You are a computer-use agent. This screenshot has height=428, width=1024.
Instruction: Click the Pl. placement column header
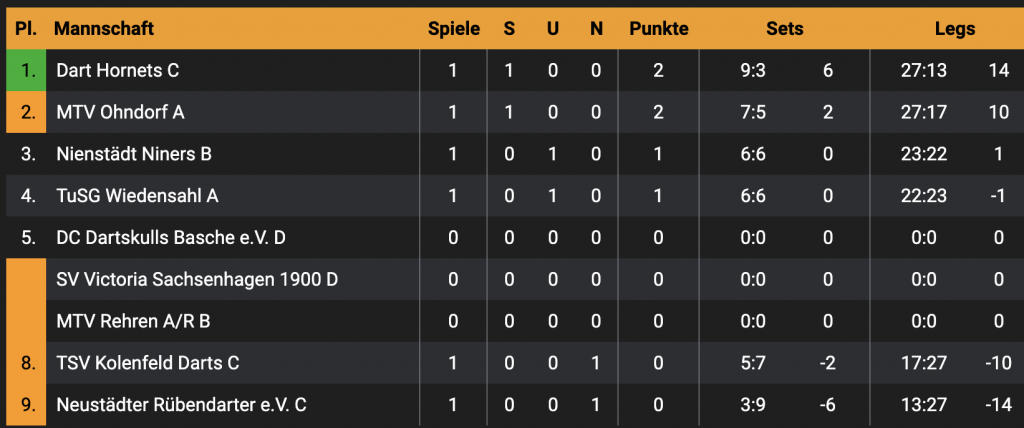pos(27,29)
